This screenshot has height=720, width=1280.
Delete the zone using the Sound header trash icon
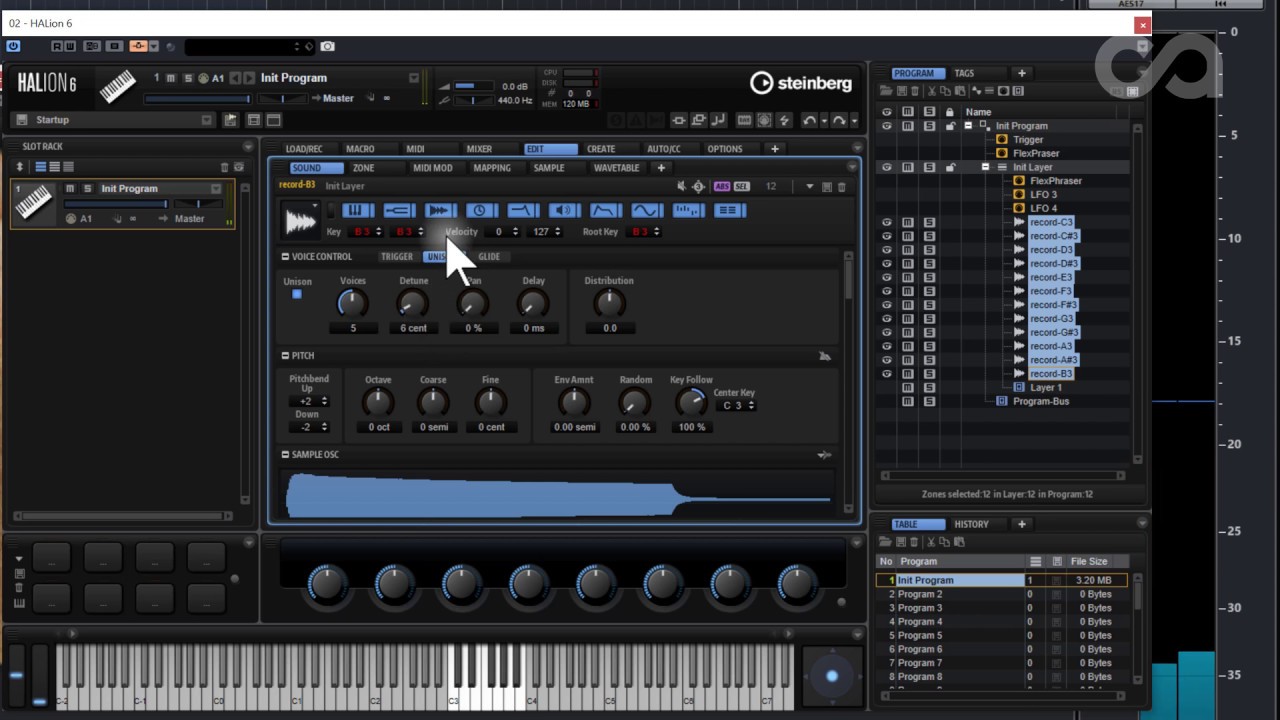(x=841, y=186)
